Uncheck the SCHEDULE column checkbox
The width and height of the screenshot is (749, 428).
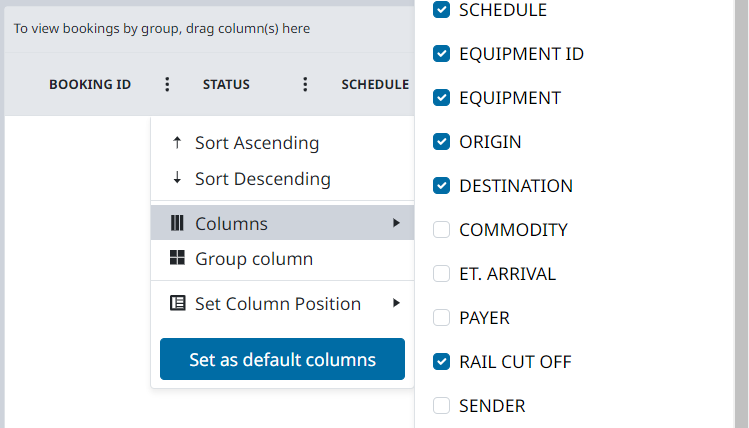coord(441,10)
